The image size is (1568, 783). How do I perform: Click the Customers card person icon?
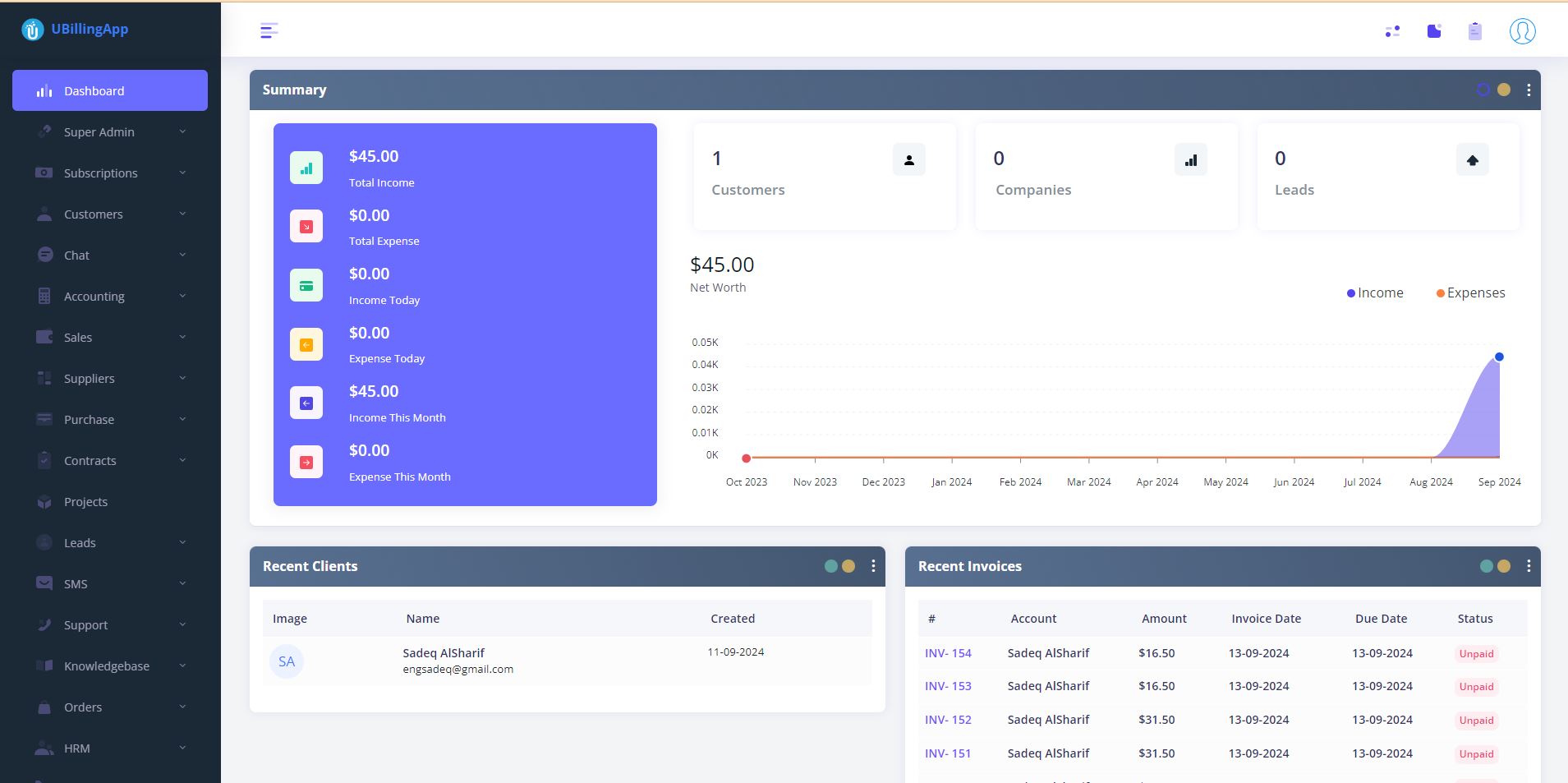pos(908,160)
